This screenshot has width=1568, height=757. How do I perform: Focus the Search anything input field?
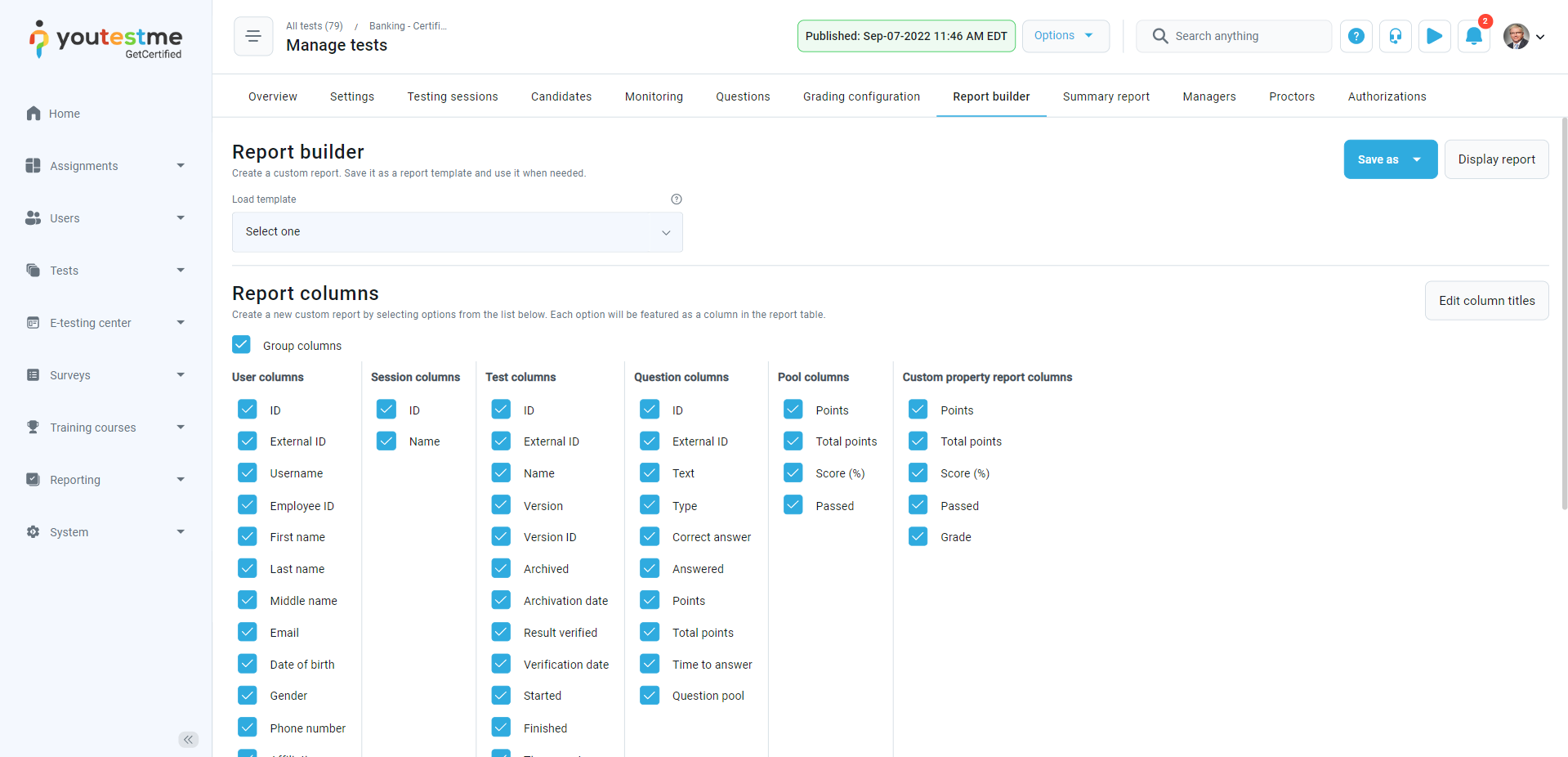[1246, 36]
